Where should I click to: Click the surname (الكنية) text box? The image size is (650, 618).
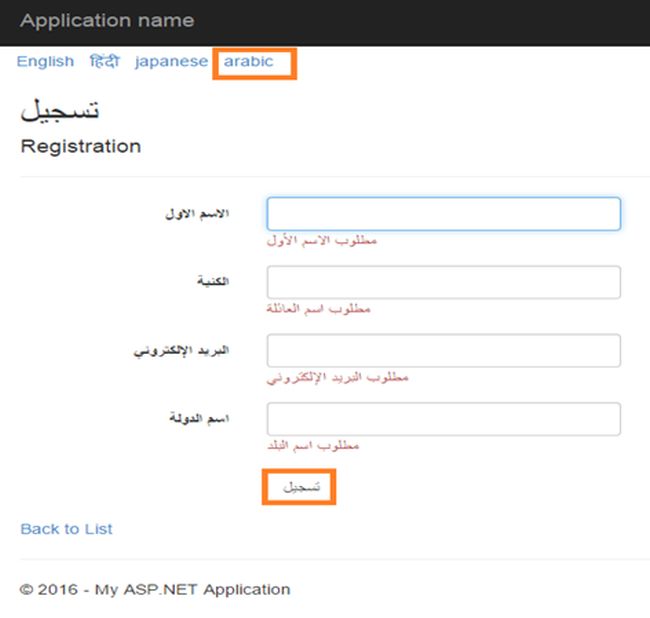point(443,282)
